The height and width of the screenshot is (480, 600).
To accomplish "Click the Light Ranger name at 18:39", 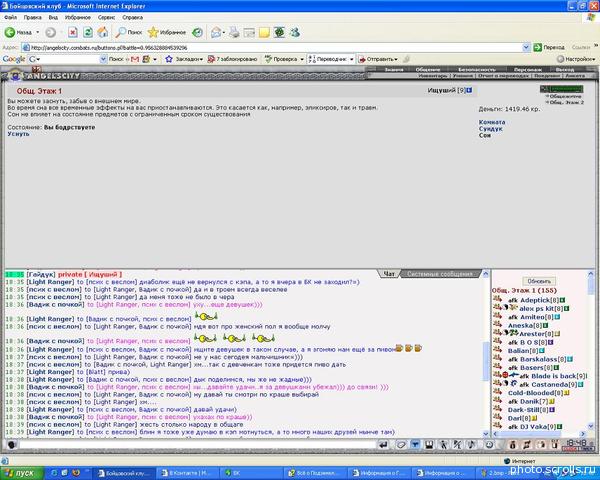I will 50,432.
